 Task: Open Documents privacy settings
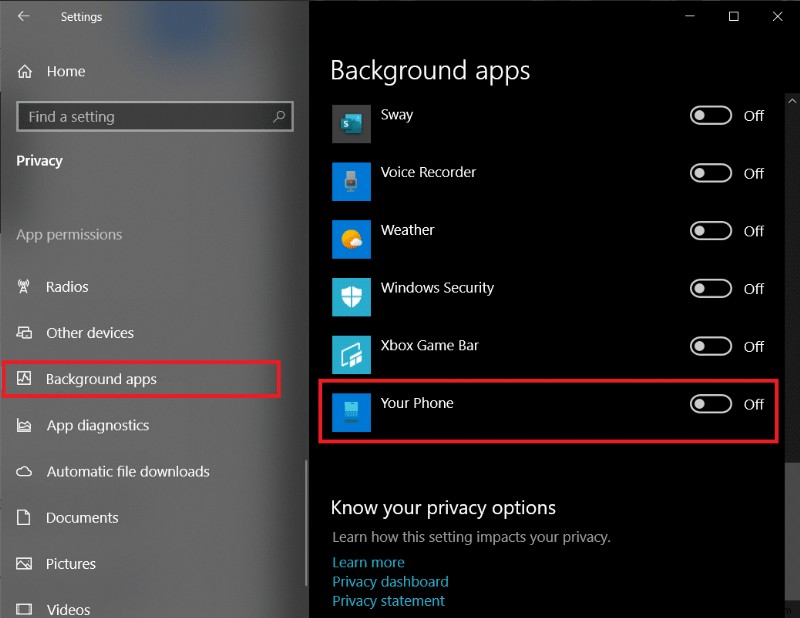click(82, 517)
